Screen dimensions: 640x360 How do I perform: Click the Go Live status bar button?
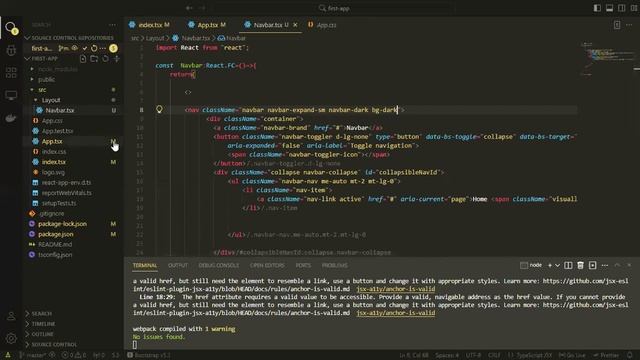click(x=572, y=355)
